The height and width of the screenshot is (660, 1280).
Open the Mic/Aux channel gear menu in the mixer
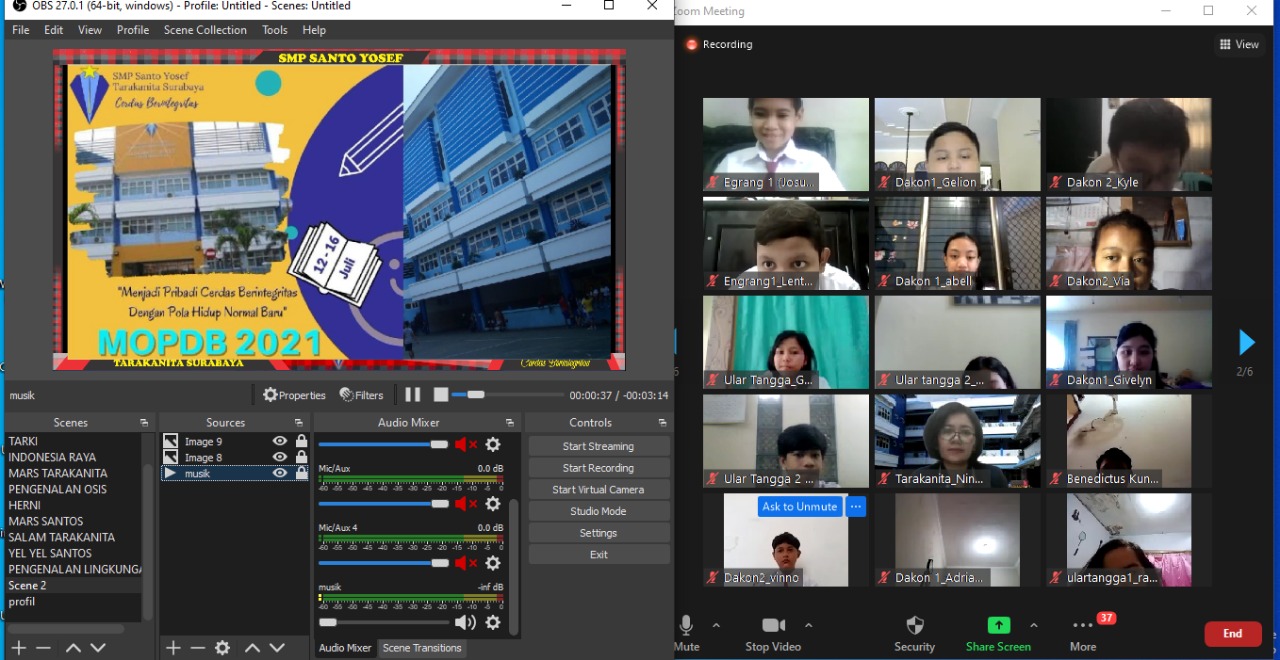[x=493, y=504]
